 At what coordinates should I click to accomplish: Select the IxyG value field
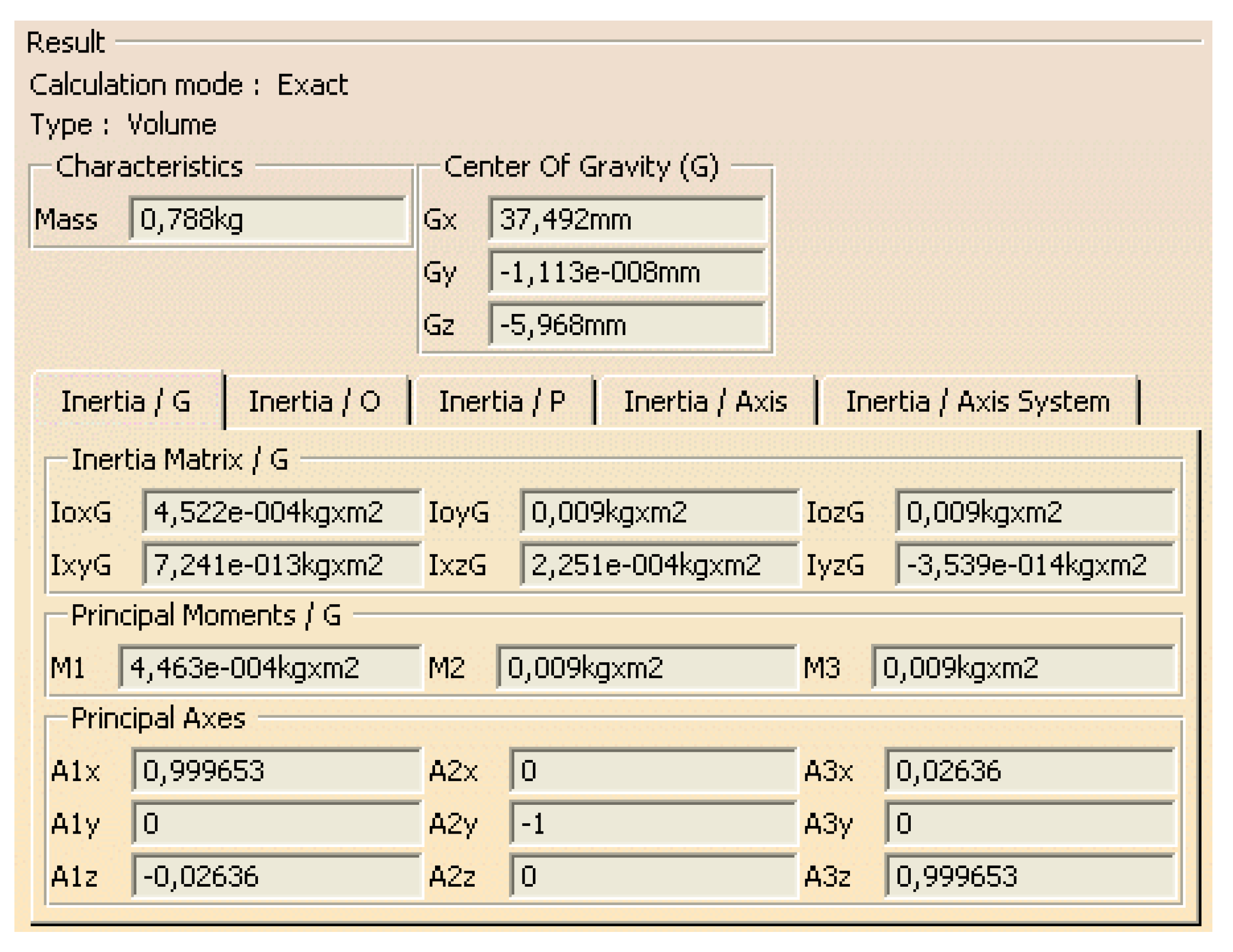tap(282, 565)
